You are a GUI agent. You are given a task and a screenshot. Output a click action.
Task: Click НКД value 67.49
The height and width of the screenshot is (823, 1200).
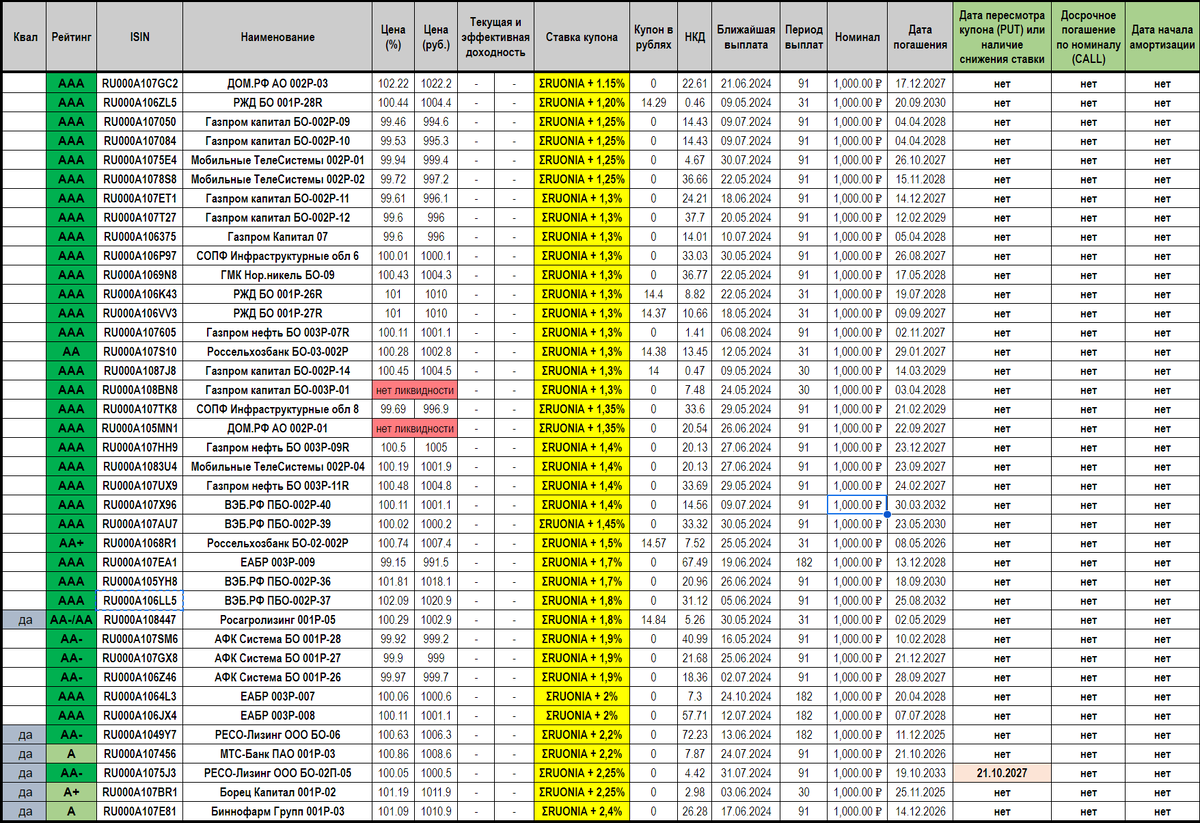[x=693, y=562]
